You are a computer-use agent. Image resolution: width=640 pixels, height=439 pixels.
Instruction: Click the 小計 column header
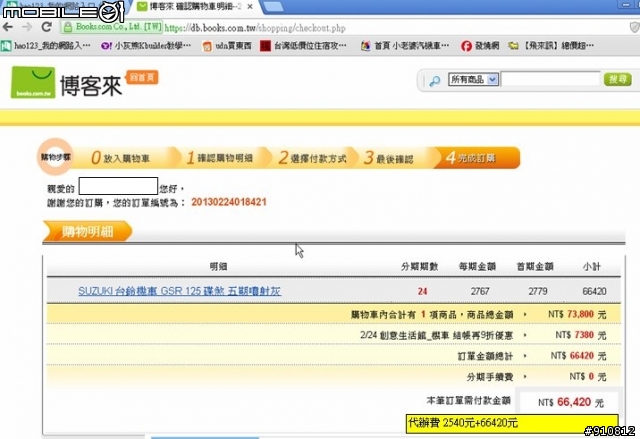click(591, 266)
